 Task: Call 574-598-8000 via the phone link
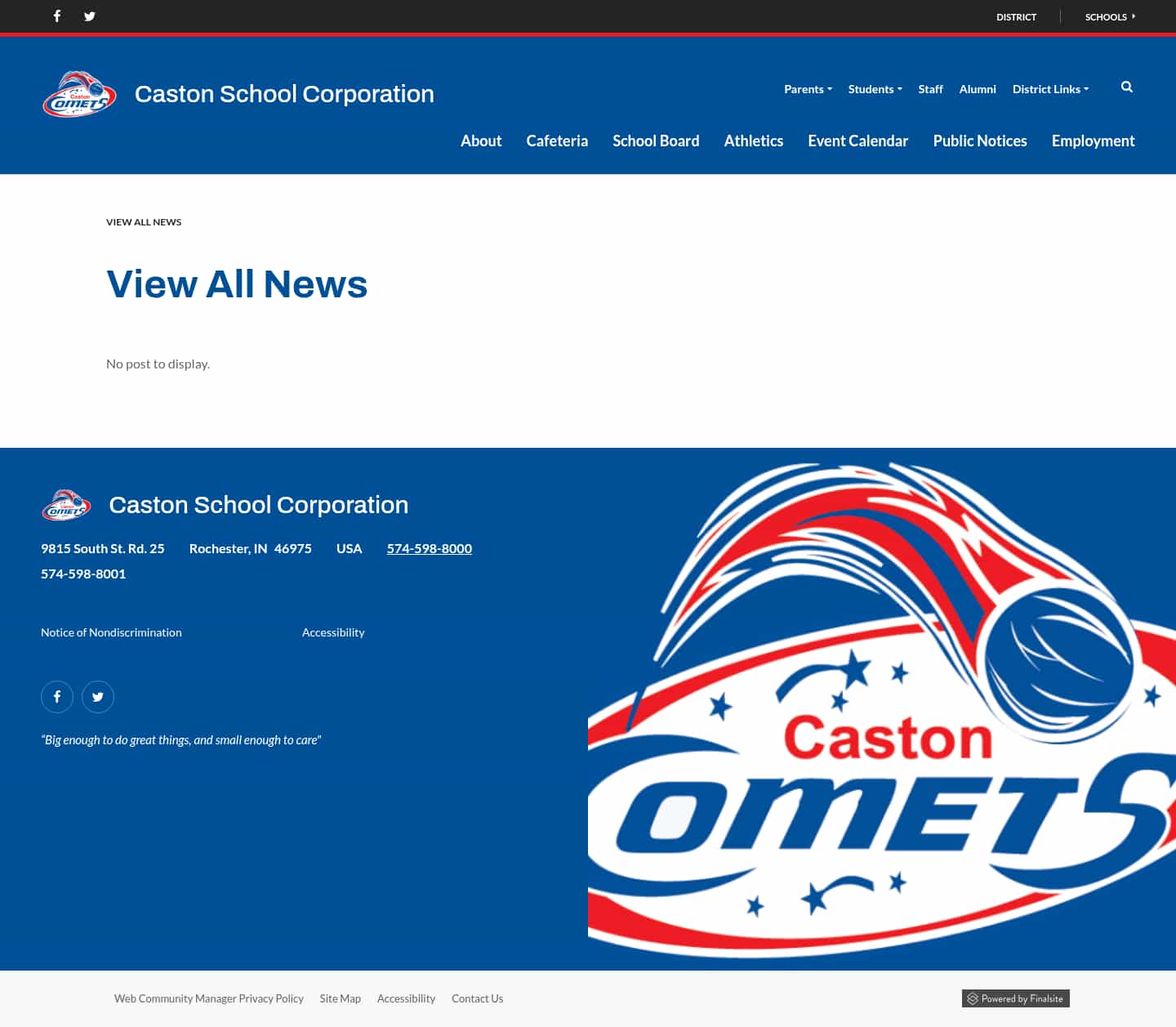[429, 548]
